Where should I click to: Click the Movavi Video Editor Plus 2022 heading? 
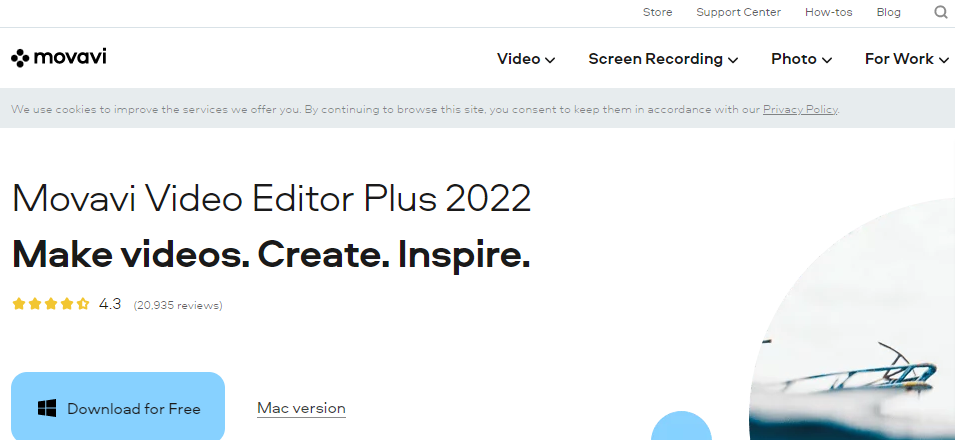[x=272, y=198]
